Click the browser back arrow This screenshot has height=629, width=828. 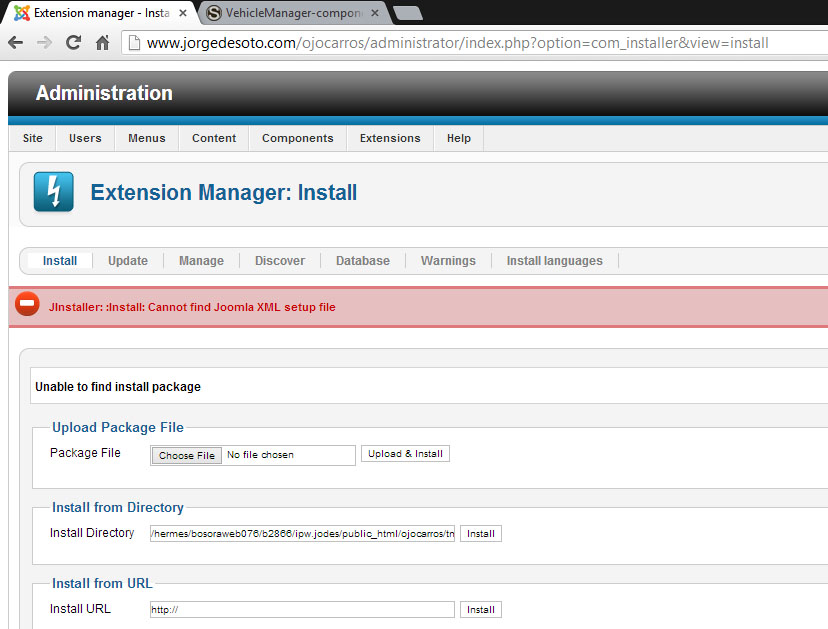coord(15,43)
